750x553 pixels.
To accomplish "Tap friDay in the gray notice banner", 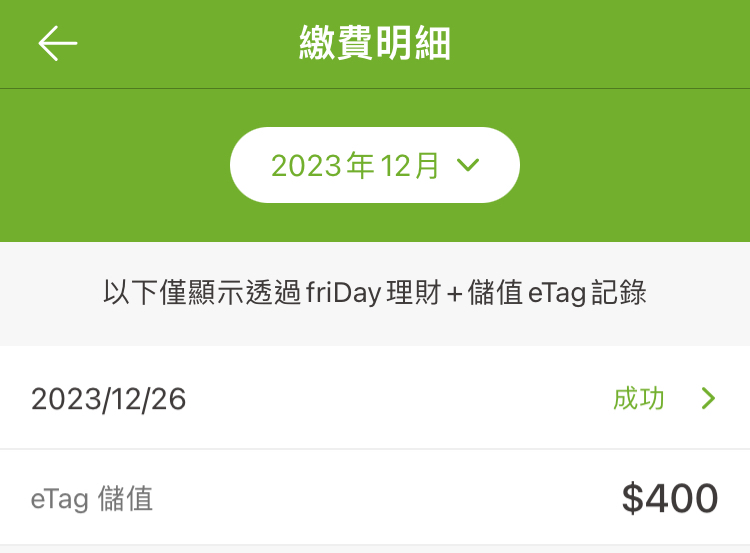I will pyautogui.click(x=345, y=293).
